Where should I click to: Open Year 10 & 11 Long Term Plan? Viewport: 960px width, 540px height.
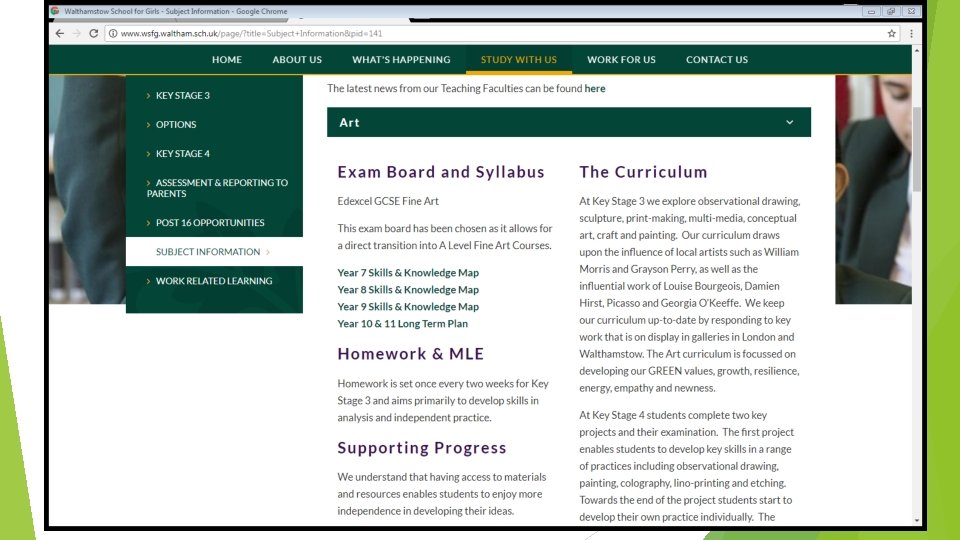(x=402, y=323)
